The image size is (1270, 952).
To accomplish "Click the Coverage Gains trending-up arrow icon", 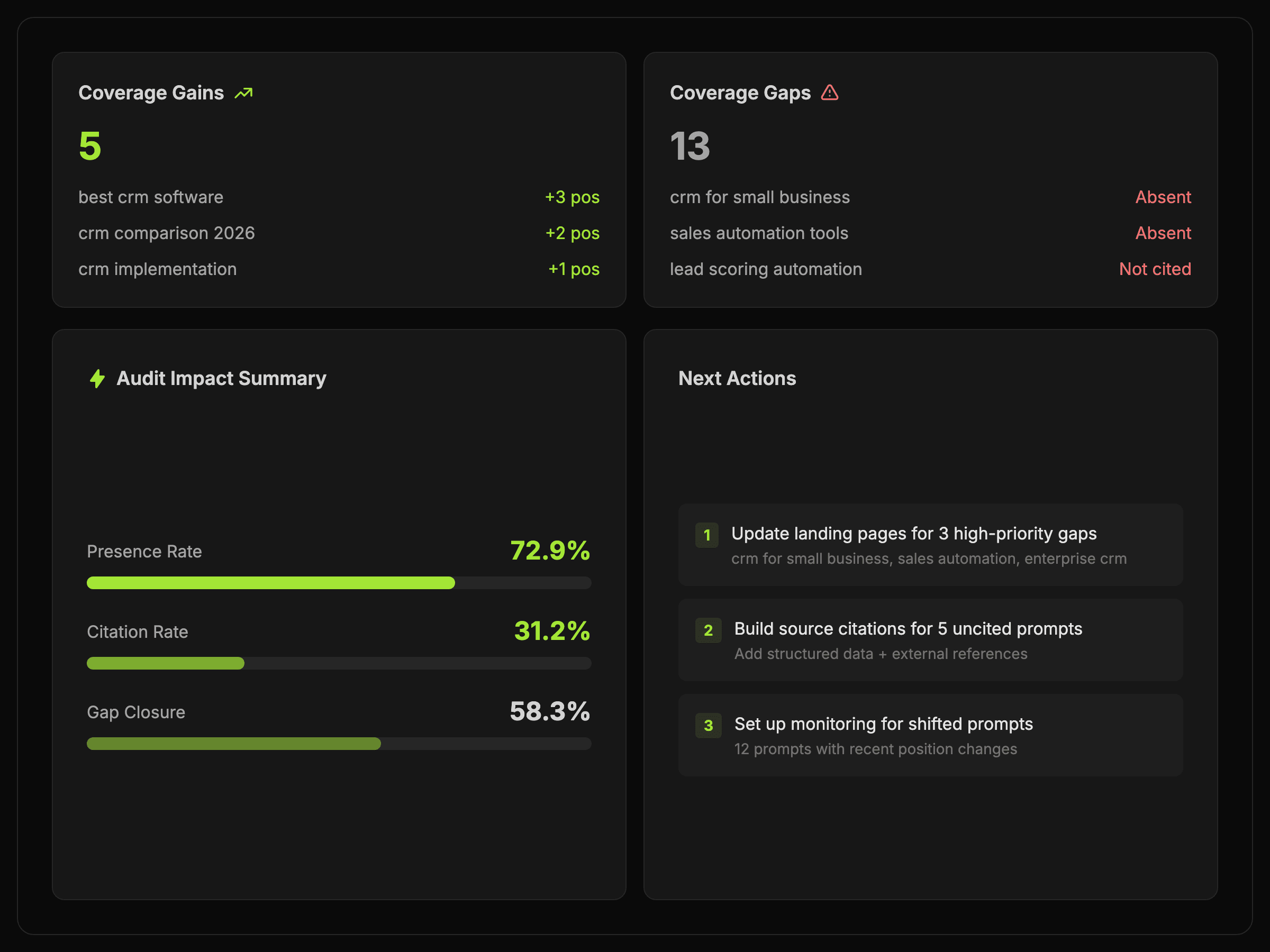I will tap(243, 93).
